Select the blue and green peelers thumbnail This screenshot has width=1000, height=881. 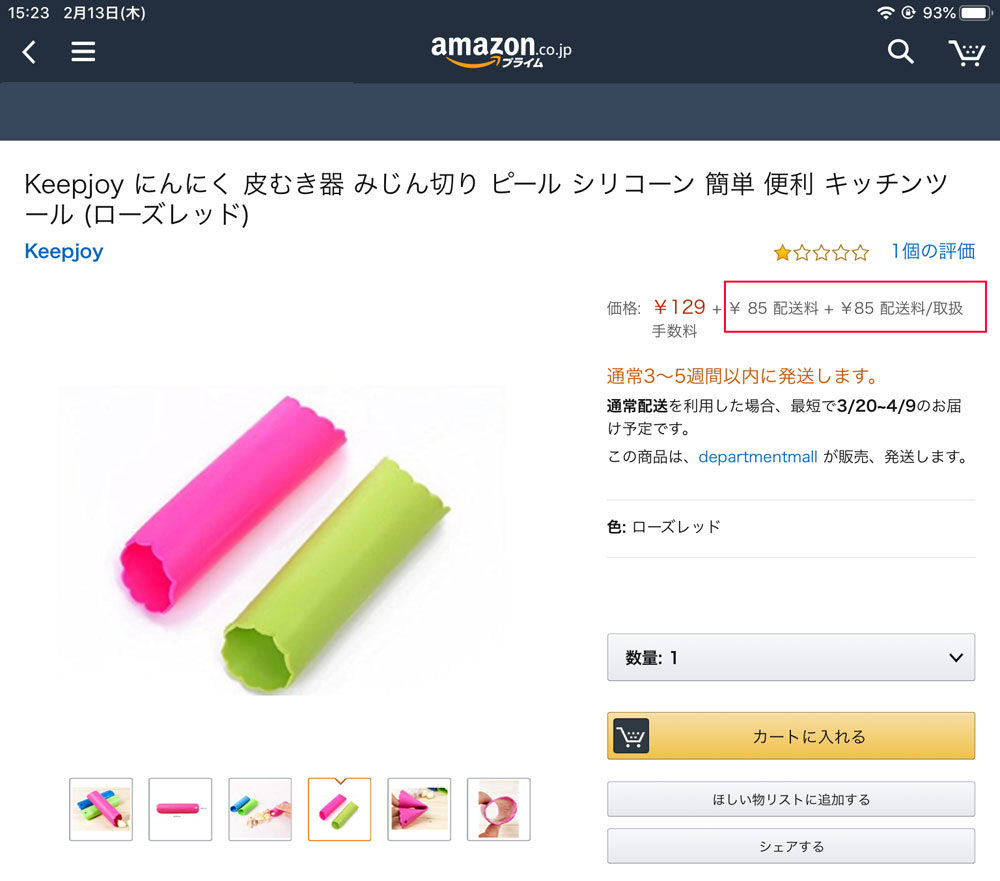pos(260,809)
